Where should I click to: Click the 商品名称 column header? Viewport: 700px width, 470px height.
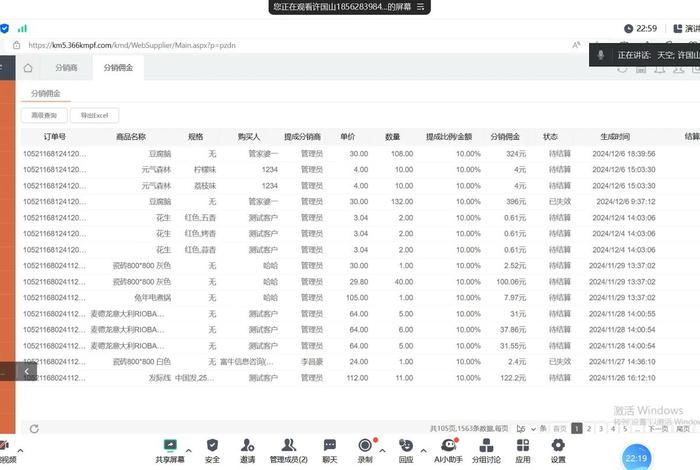(131, 137)
